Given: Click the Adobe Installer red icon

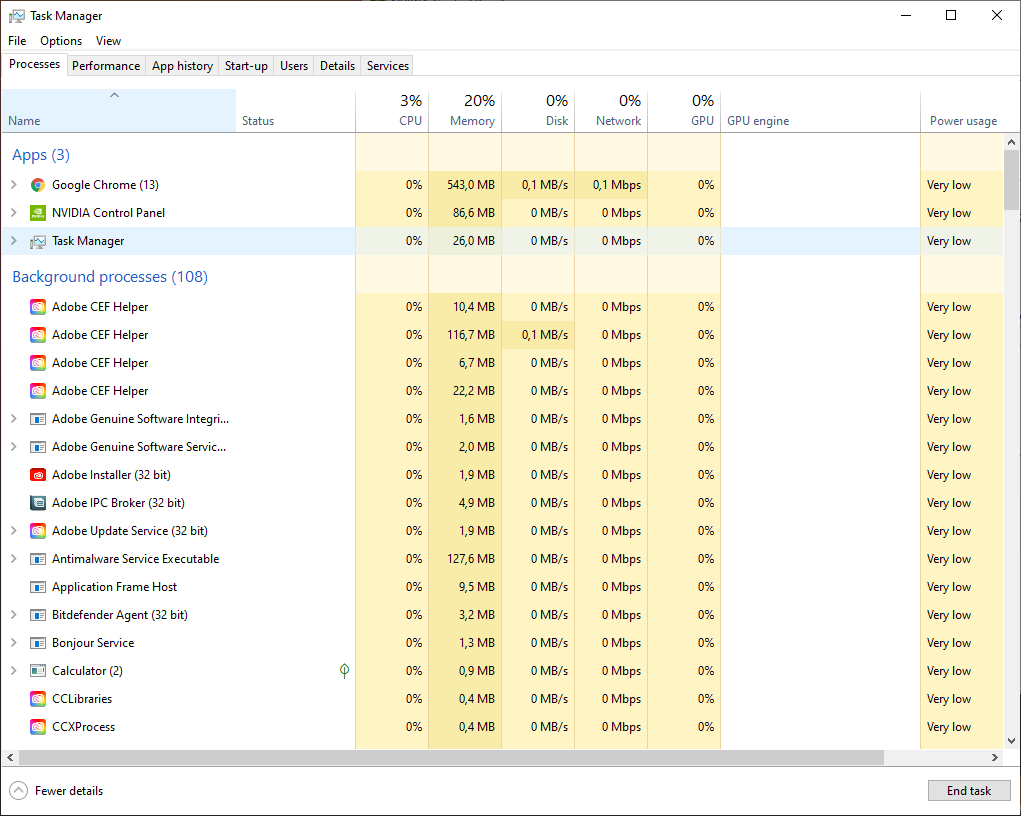Looking at the screenshot, I should pyautogui.click(x=38, y=475).
